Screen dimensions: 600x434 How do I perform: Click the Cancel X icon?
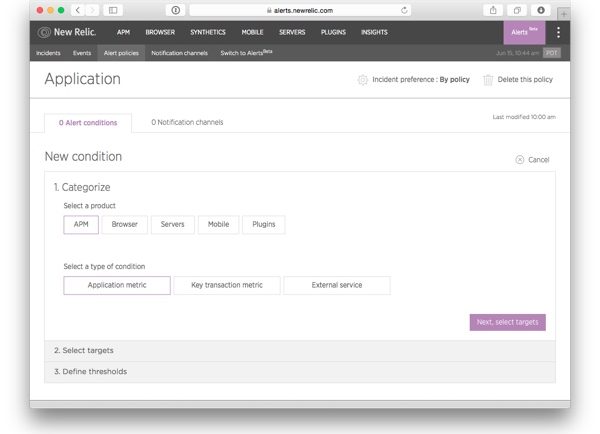pyautogui.click(x=519, y=160)
